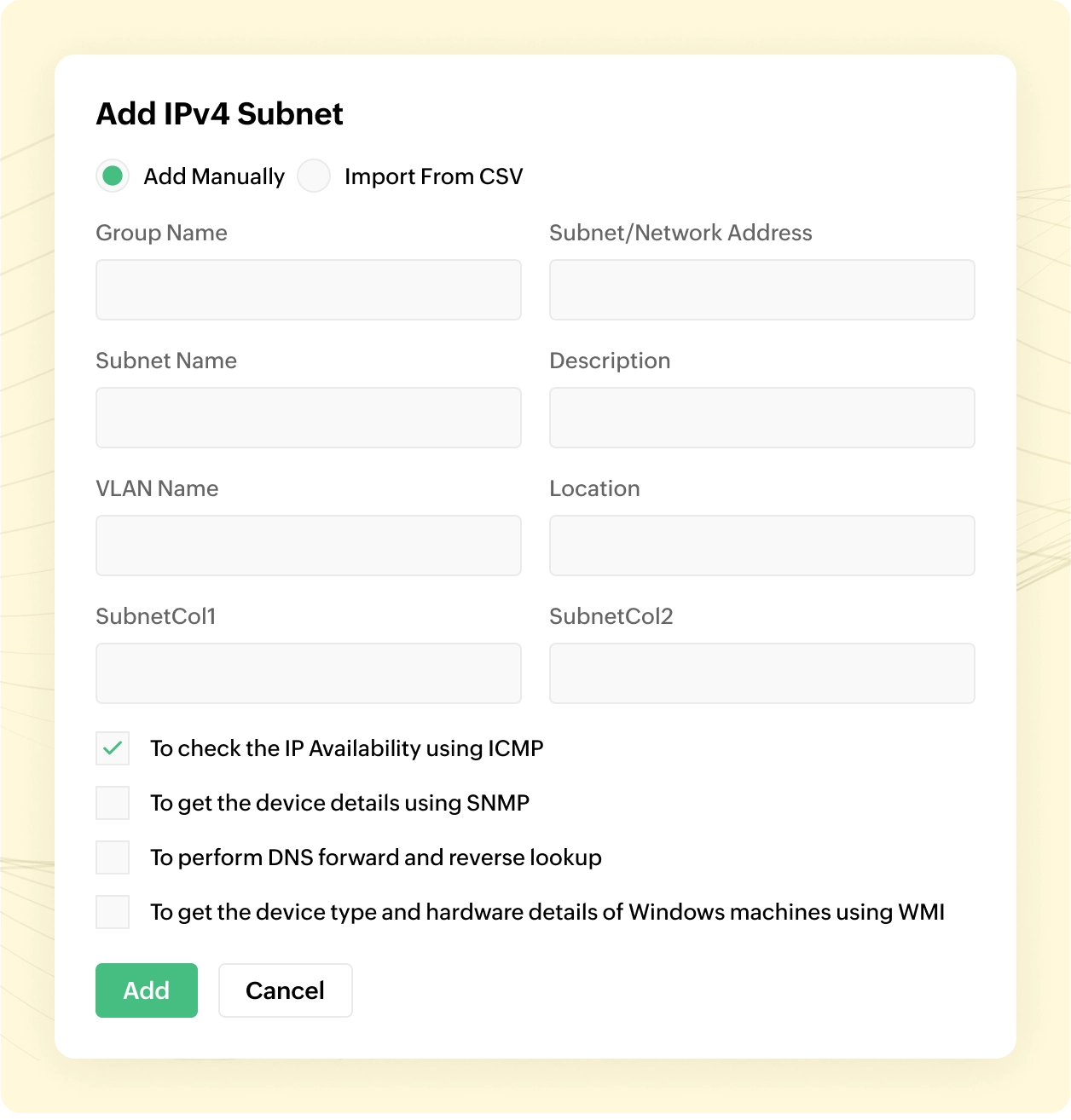This screenshot has height=1120, width=1071.
Task: Enable the WMI hardware details checkbox
Action: pos(113,912)
